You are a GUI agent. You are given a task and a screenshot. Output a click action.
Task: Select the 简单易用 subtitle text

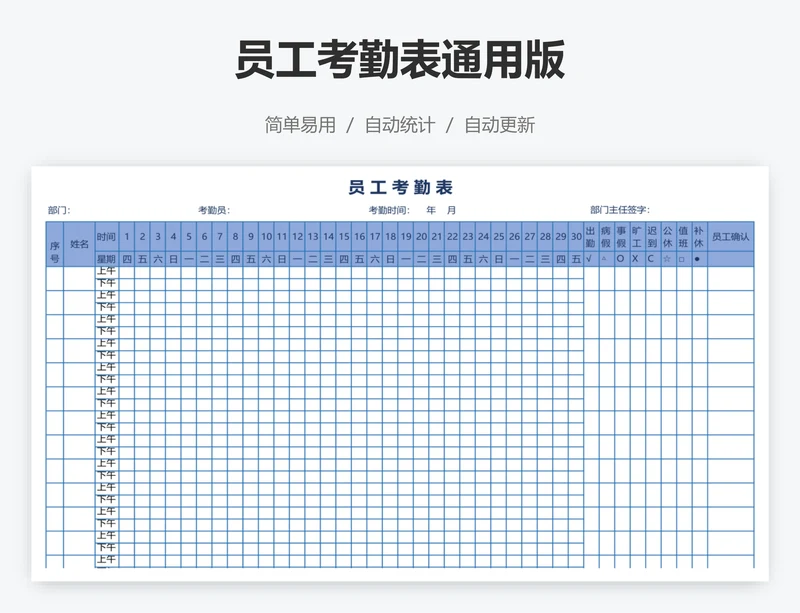(300, 125)
